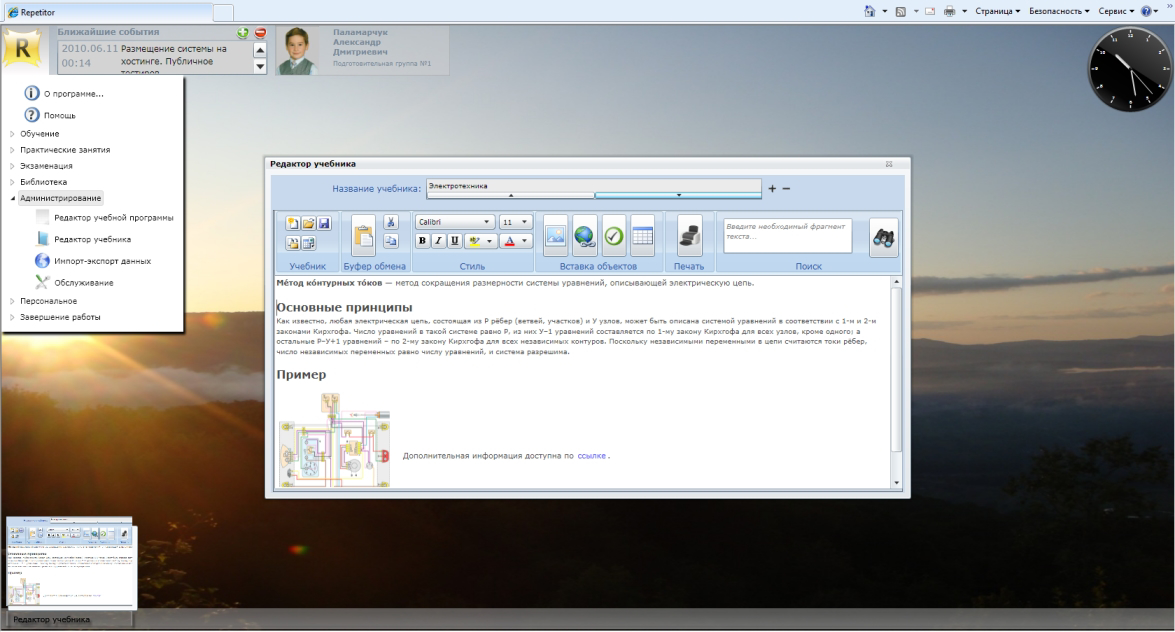Click the editor's vertical scrollbar up arrow
1175x632 pixels.
(896, 282)
